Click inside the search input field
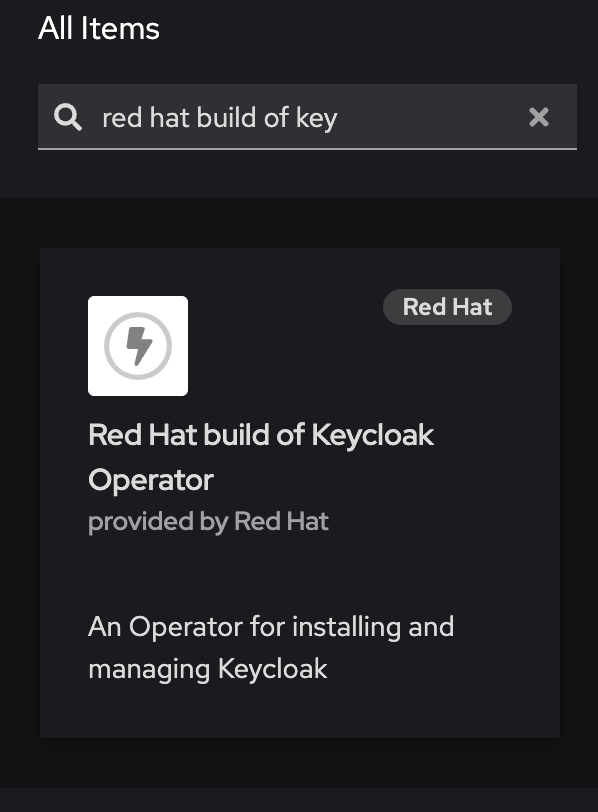 tap(300, 117)
